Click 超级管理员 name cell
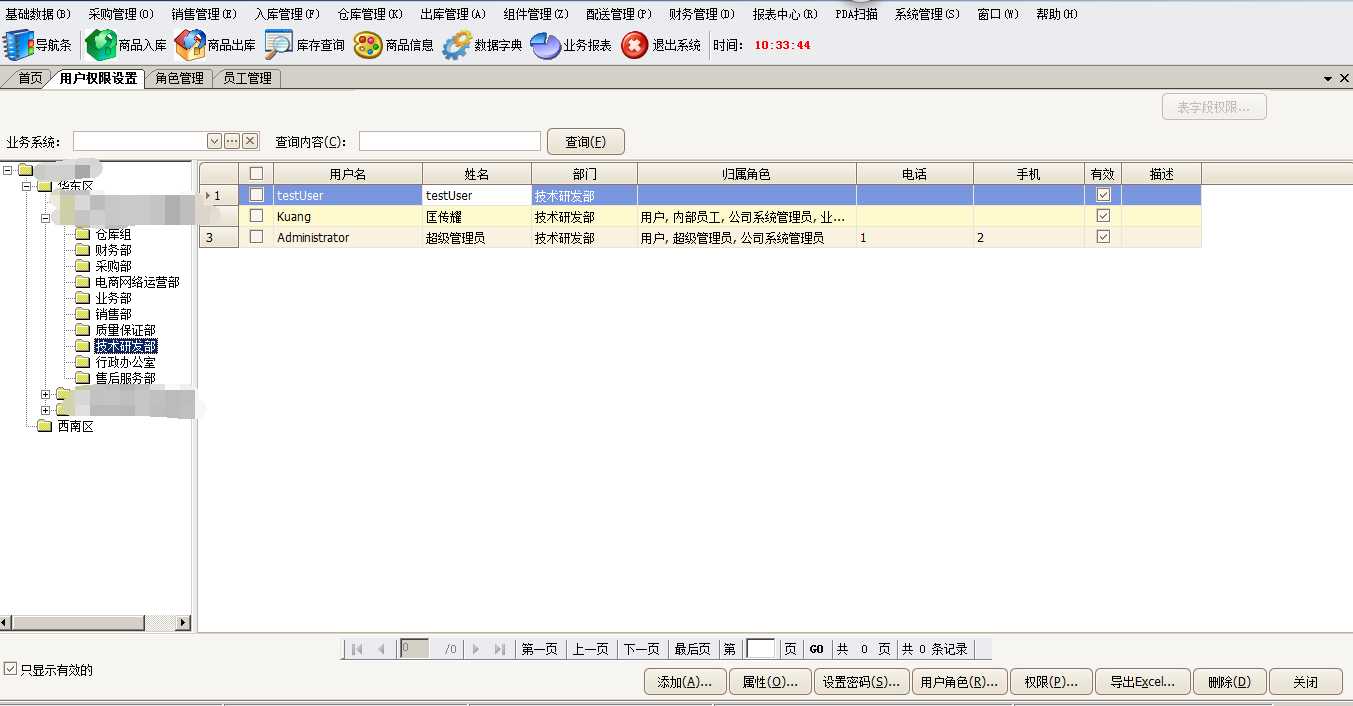The width and height of the screenshot is (1353, 706). [x=477, y=237]
